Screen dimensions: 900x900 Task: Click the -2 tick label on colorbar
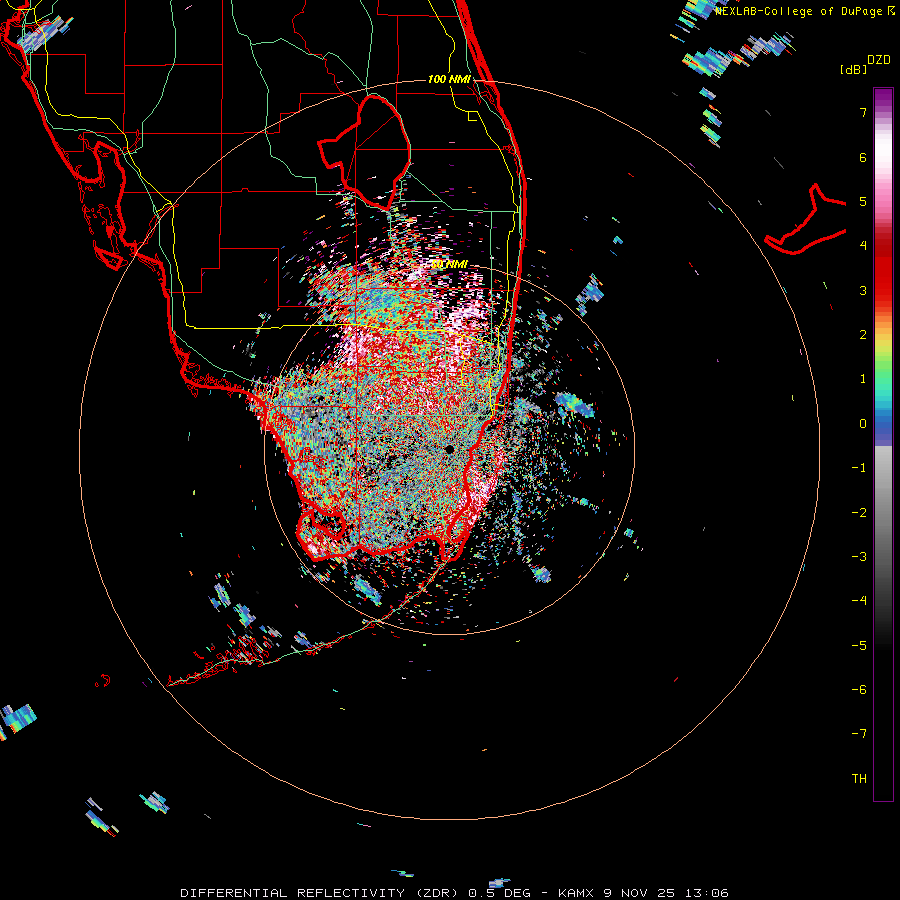(859, 513)
